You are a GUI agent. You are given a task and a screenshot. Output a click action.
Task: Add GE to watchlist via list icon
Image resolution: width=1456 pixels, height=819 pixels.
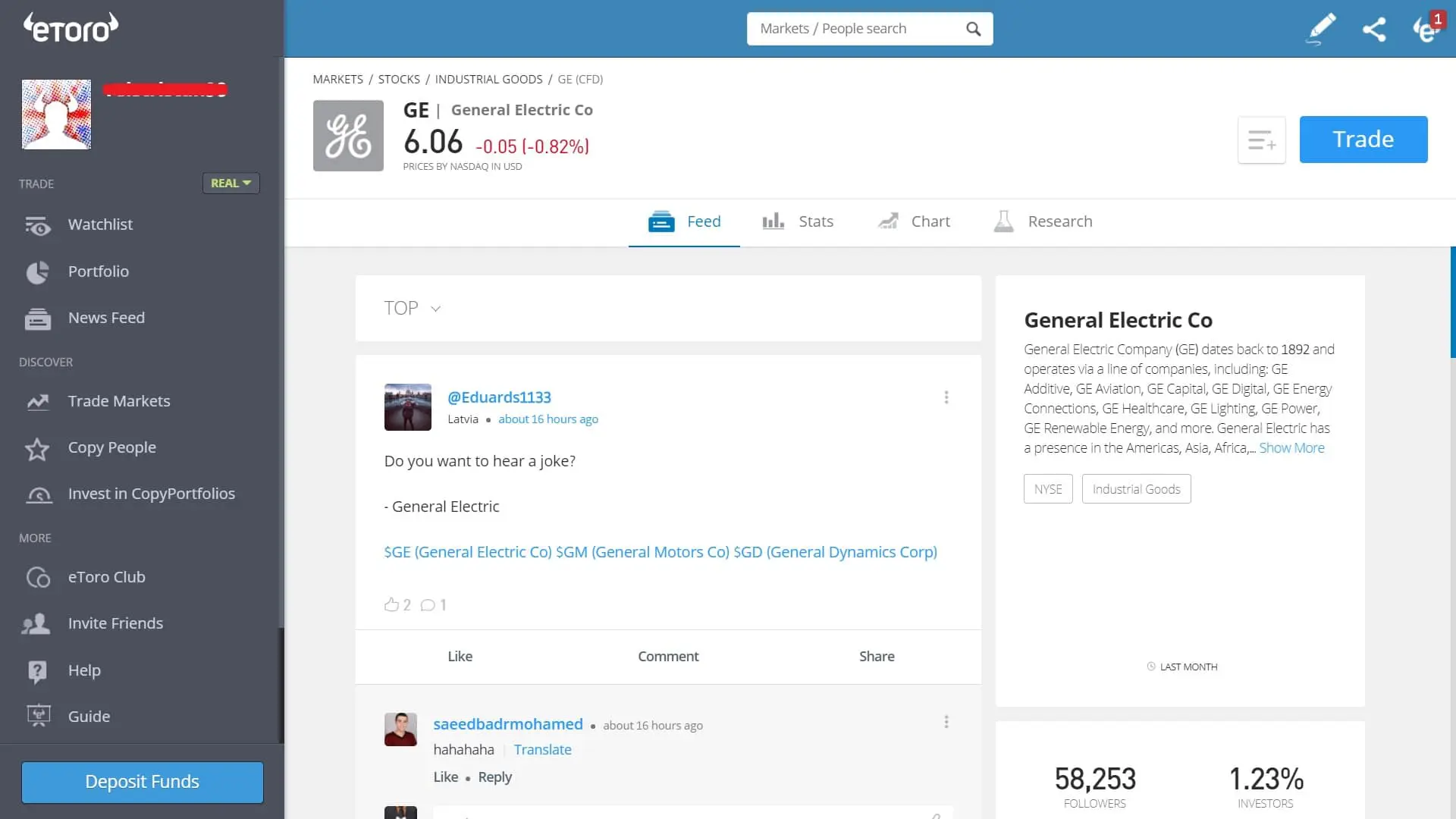(x=1261, y=140)
